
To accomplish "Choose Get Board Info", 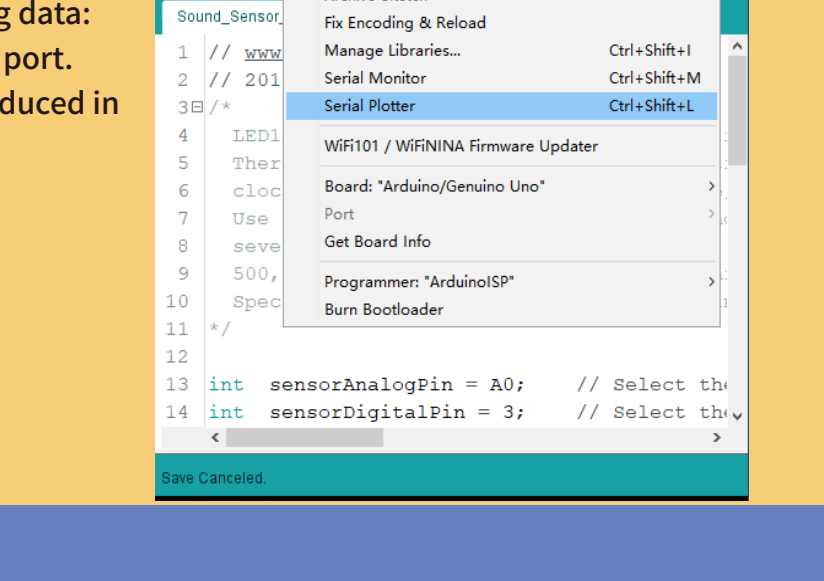I will click(x=502, y=242).
